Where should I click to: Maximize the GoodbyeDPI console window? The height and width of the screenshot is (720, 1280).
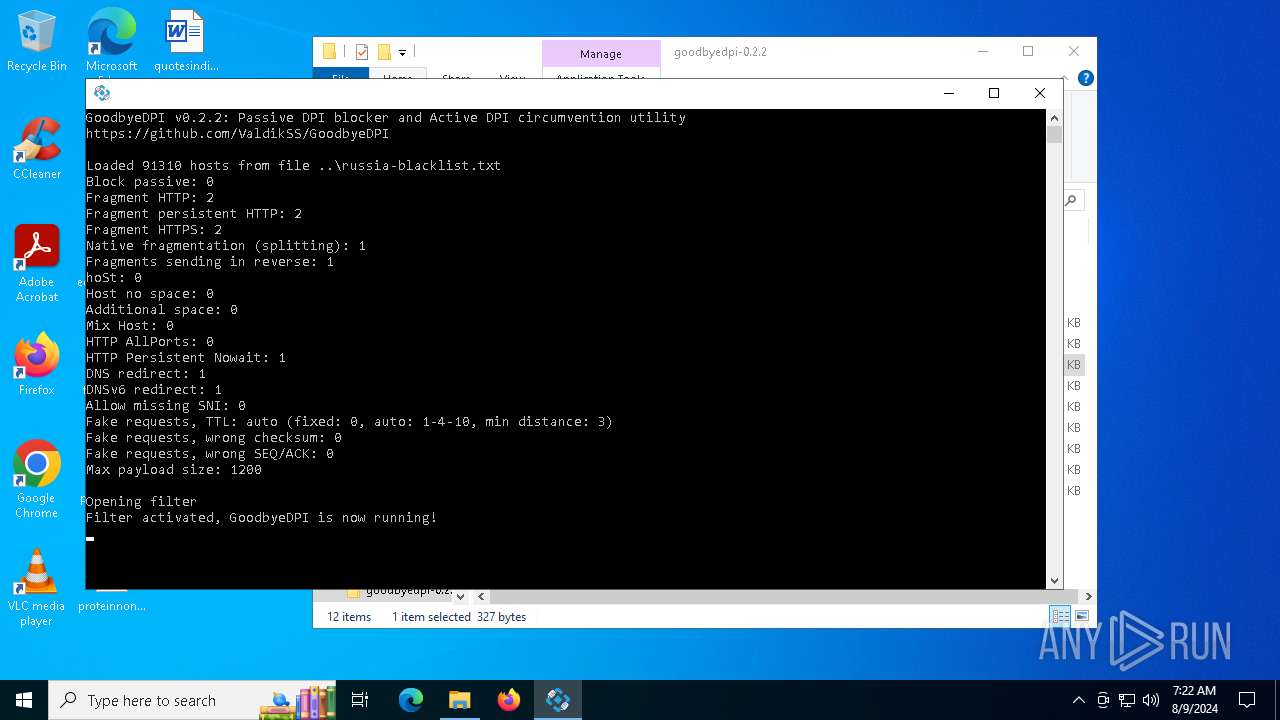(x=994, y=93)
